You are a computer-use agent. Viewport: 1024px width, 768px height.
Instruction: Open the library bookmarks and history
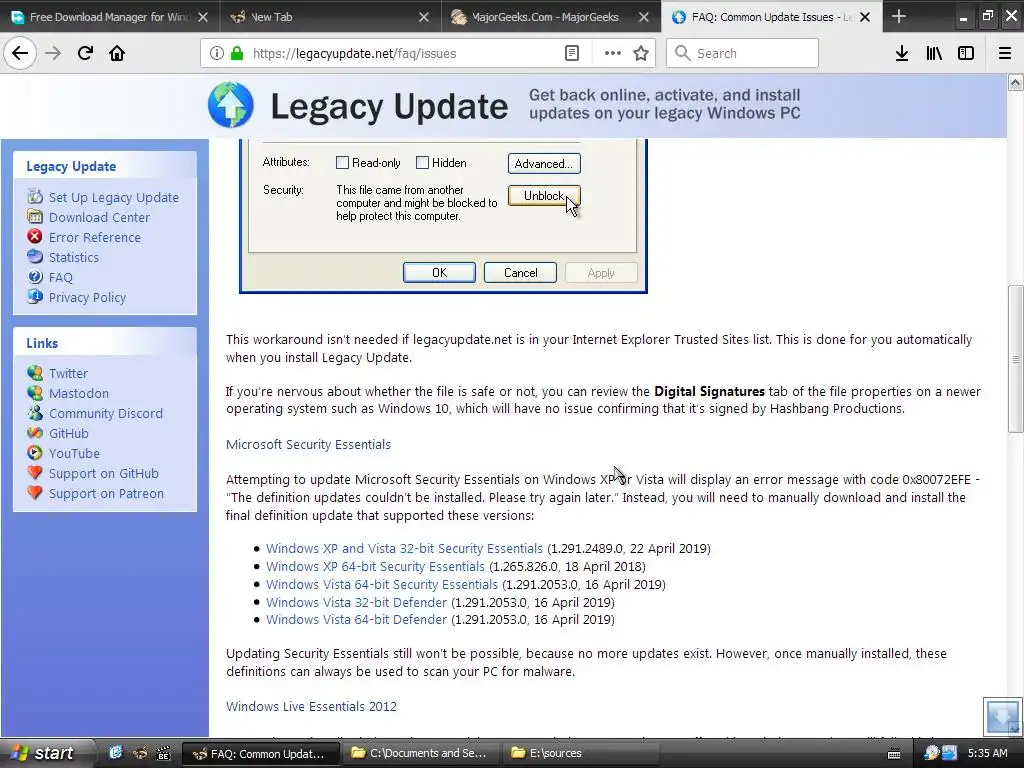coord(934,54)
